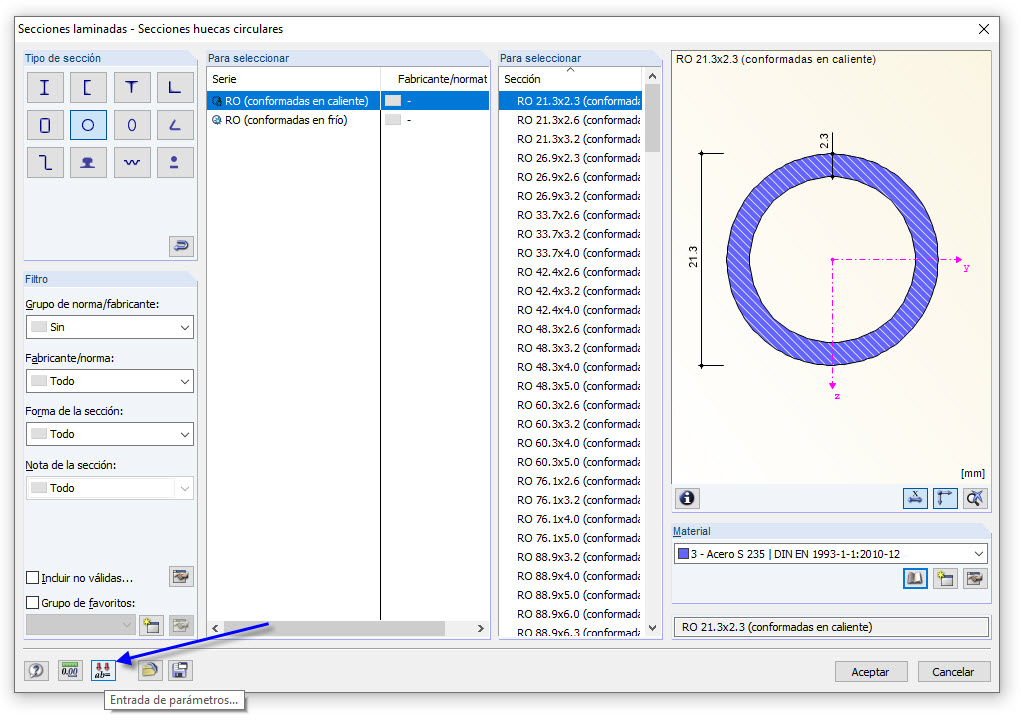Select the unequal angle section icon
The height and width of the screenshot is (721, 1021).
(175, 125)
